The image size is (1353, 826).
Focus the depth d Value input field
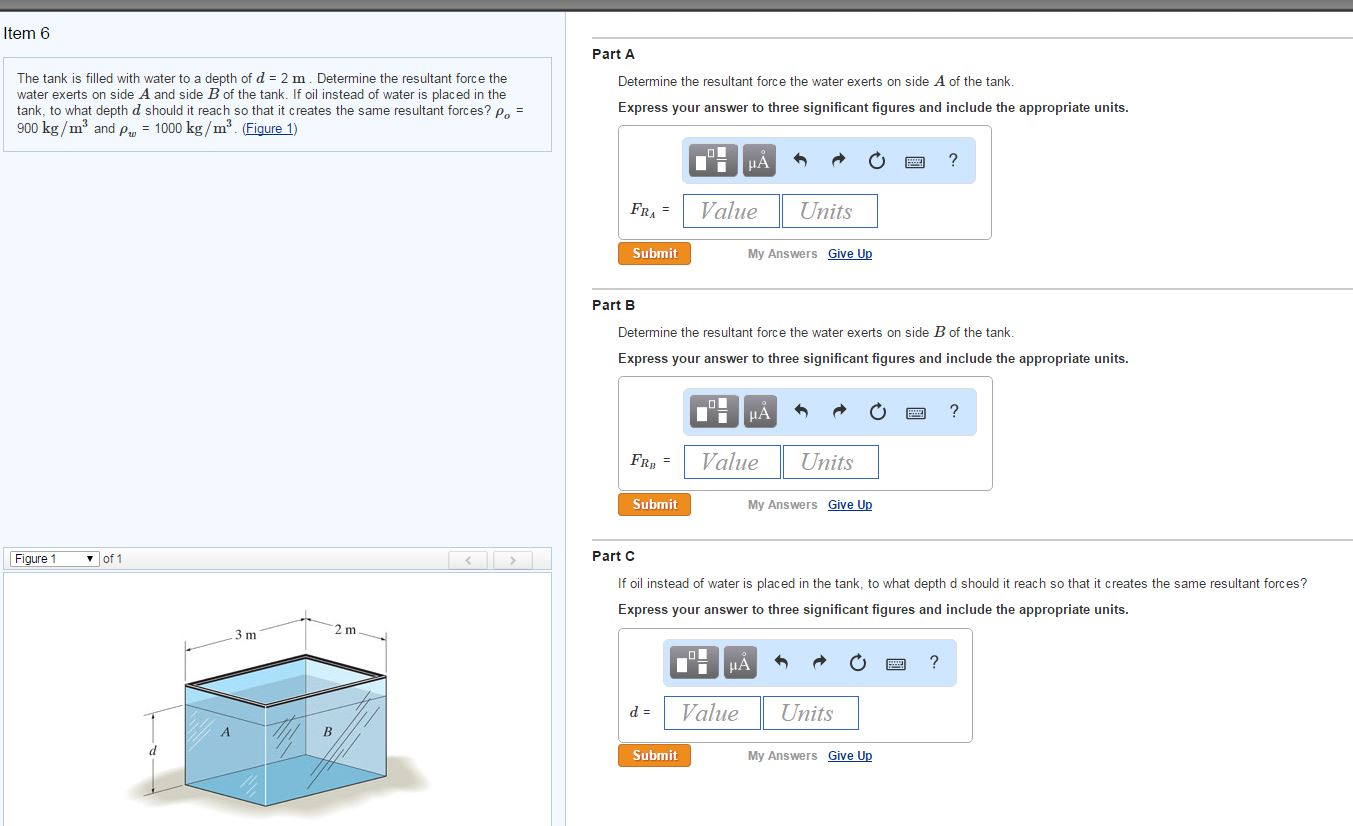pos(712,713)
